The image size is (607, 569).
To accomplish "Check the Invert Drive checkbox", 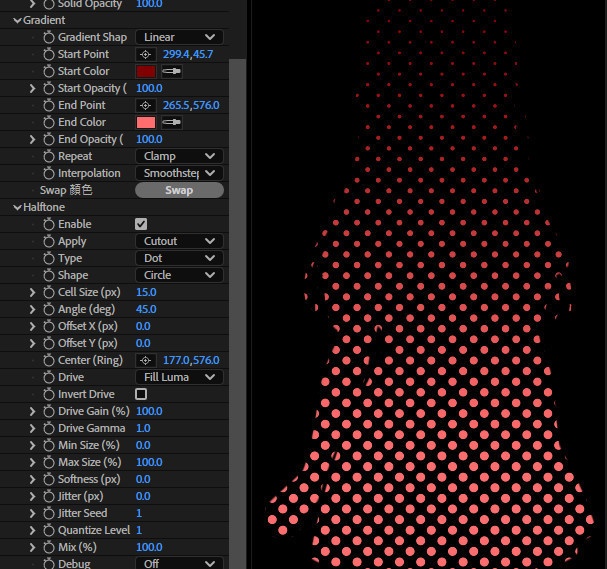I will click(x=141, y=394).
